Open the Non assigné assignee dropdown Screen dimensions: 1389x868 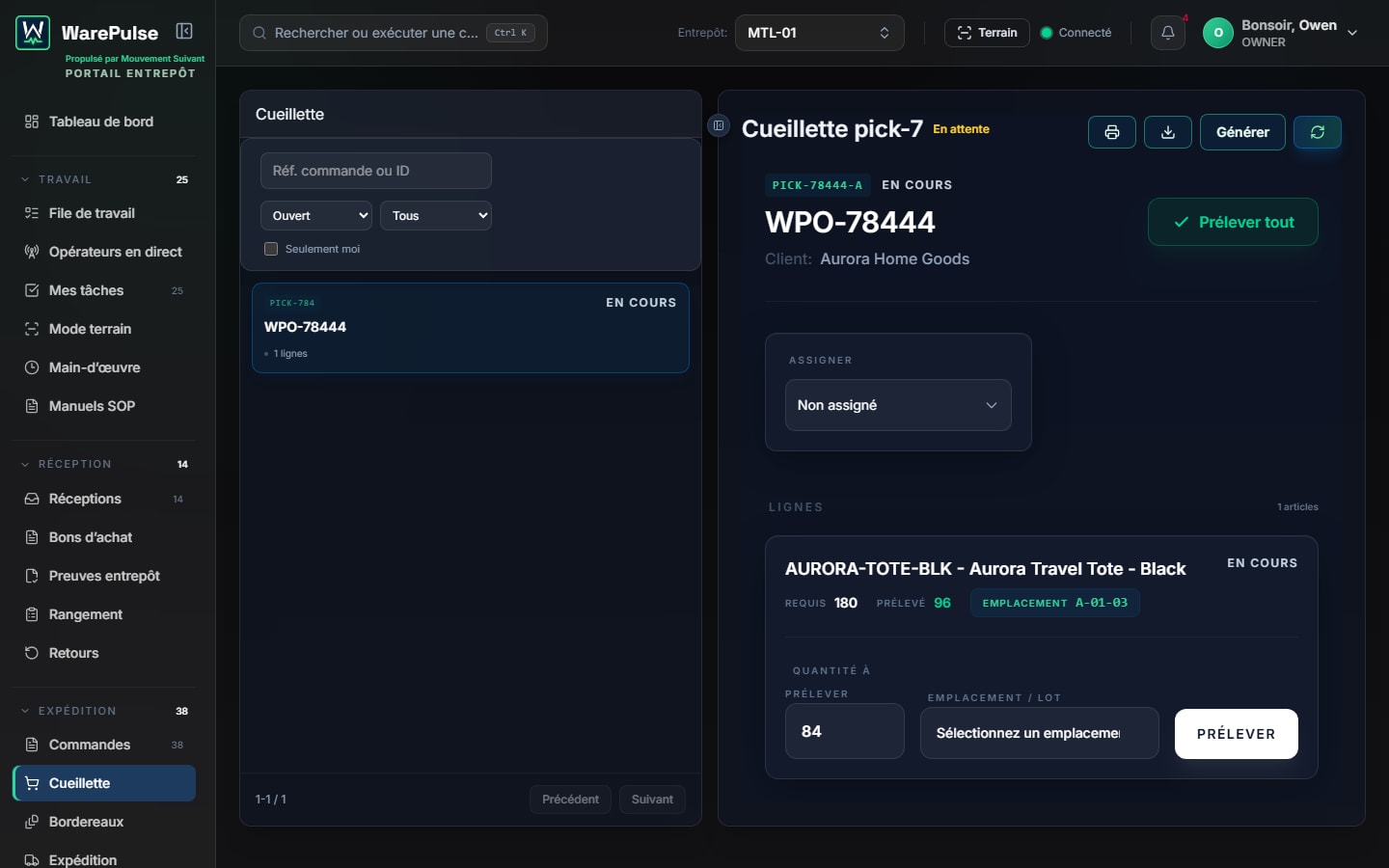pyautogui.click(x=898, y=405)
